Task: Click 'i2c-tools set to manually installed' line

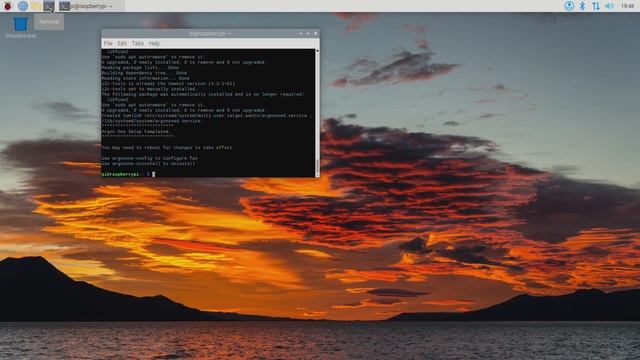Action: (149, 89)
